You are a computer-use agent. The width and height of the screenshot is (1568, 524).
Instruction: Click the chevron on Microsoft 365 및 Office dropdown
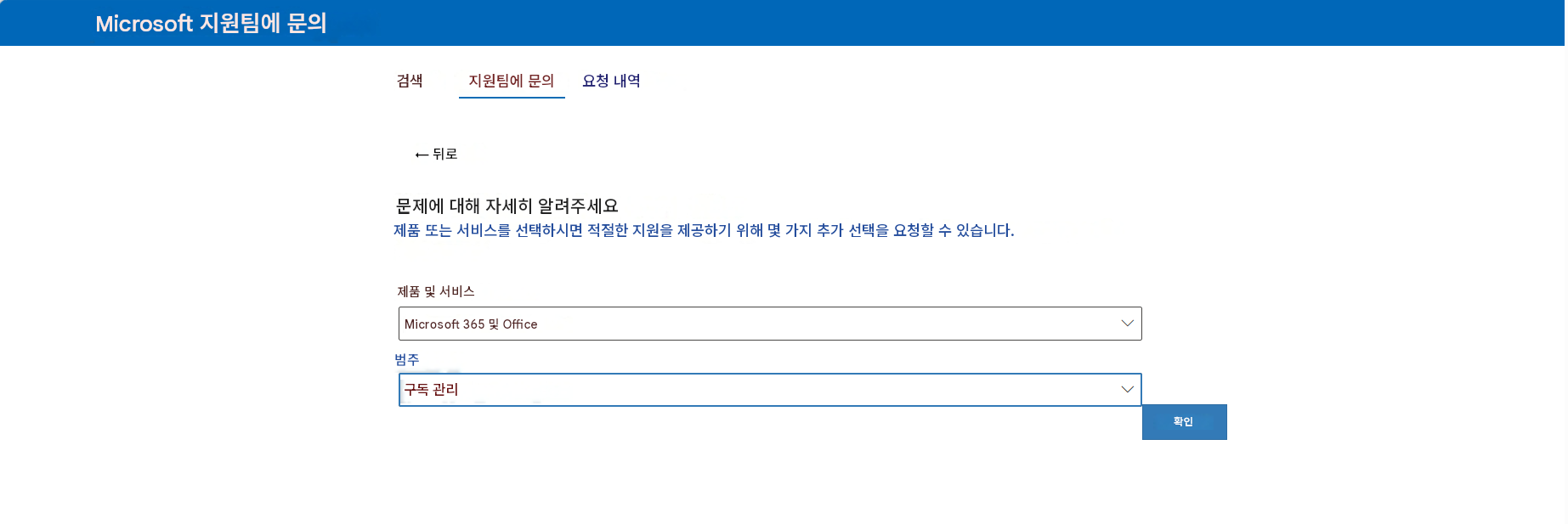[x=1128, y=324]
